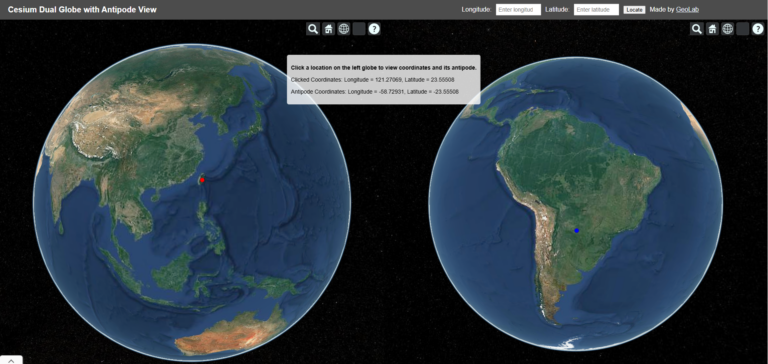The width and height of the screenshot is (768, 364).
Task: Open the GeoLab link
Action: point(687,9)
